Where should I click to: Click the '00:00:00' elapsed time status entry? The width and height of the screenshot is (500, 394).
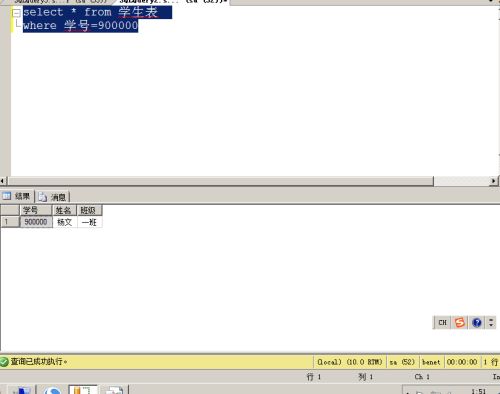[462, 362]
